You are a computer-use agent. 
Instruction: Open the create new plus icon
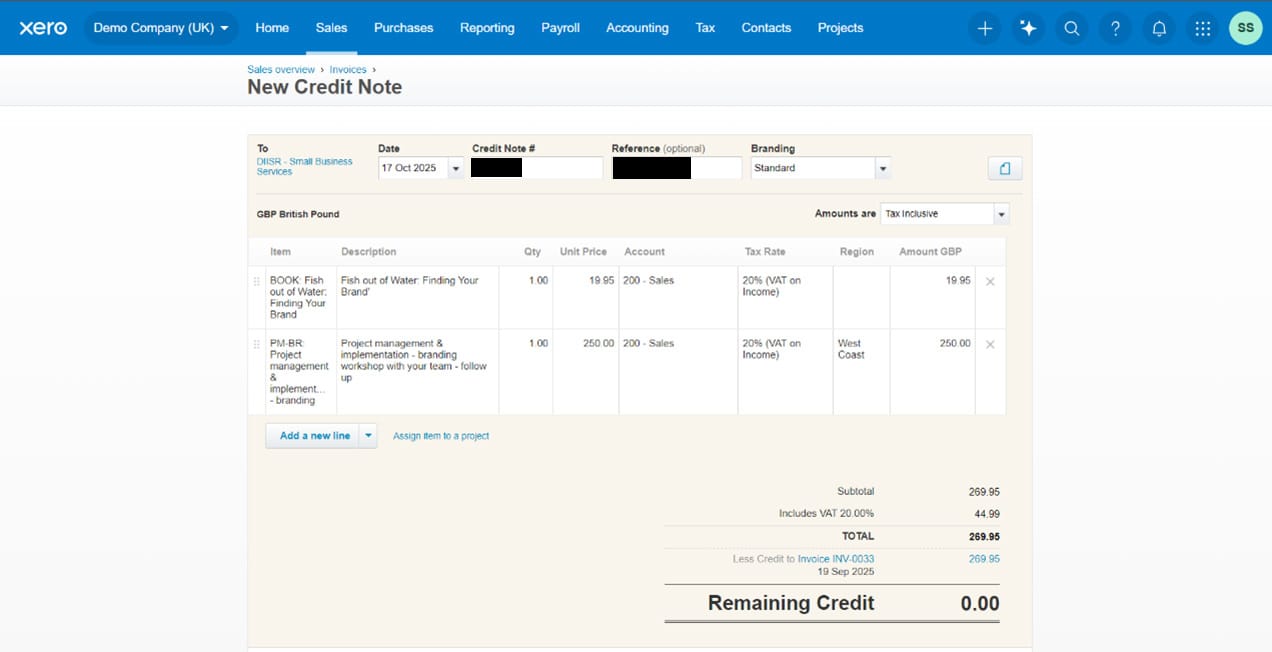click(984, 28)
